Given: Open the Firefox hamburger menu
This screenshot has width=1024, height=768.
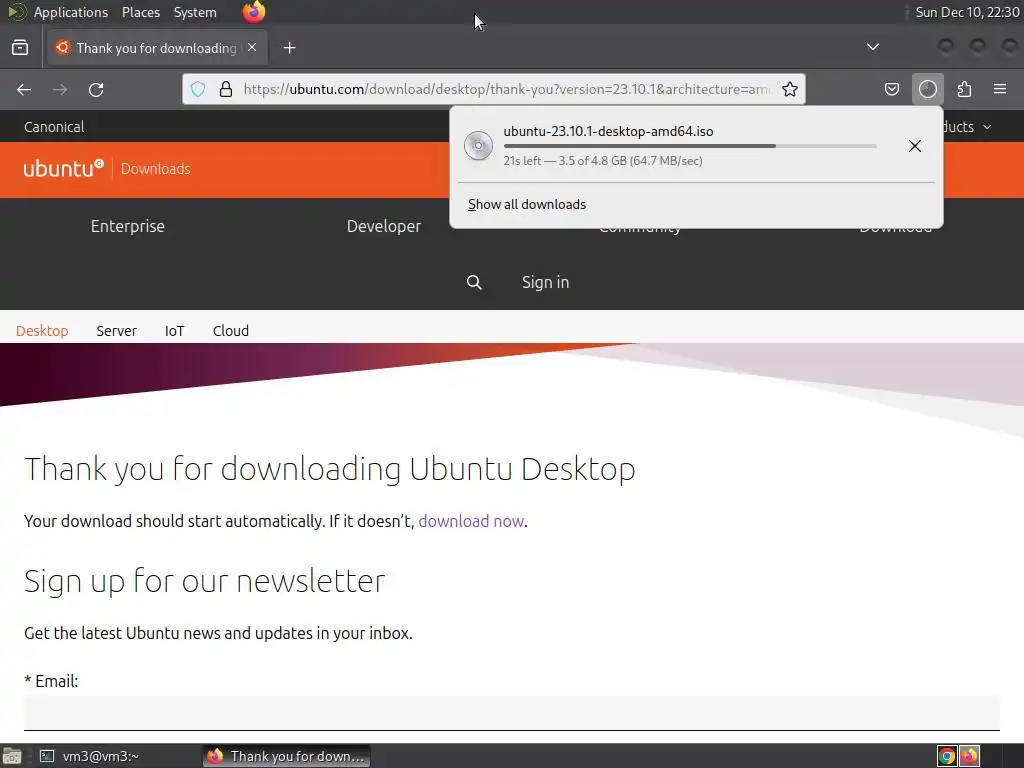Looking at the screenshot, I should [x=999, y=89].
